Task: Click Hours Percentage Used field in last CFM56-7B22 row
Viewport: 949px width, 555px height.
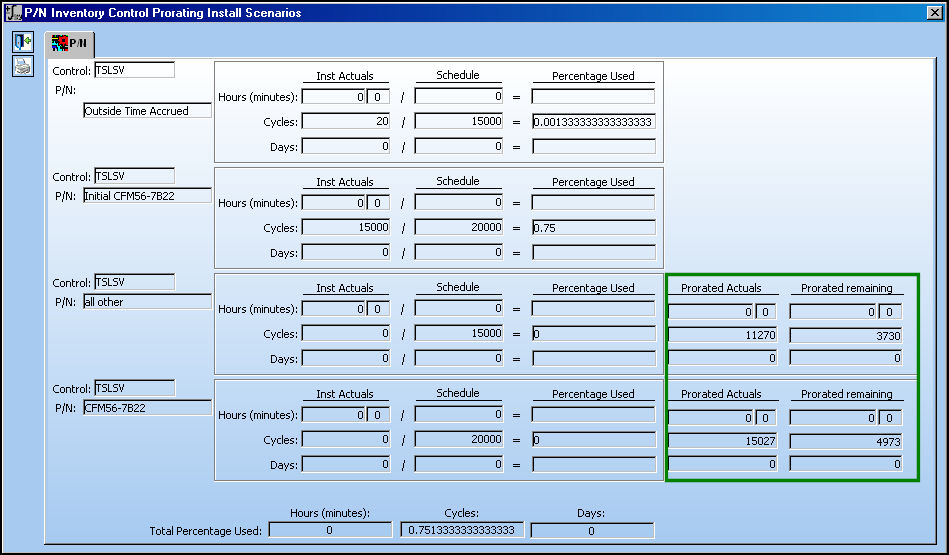Action: (594, 415)
